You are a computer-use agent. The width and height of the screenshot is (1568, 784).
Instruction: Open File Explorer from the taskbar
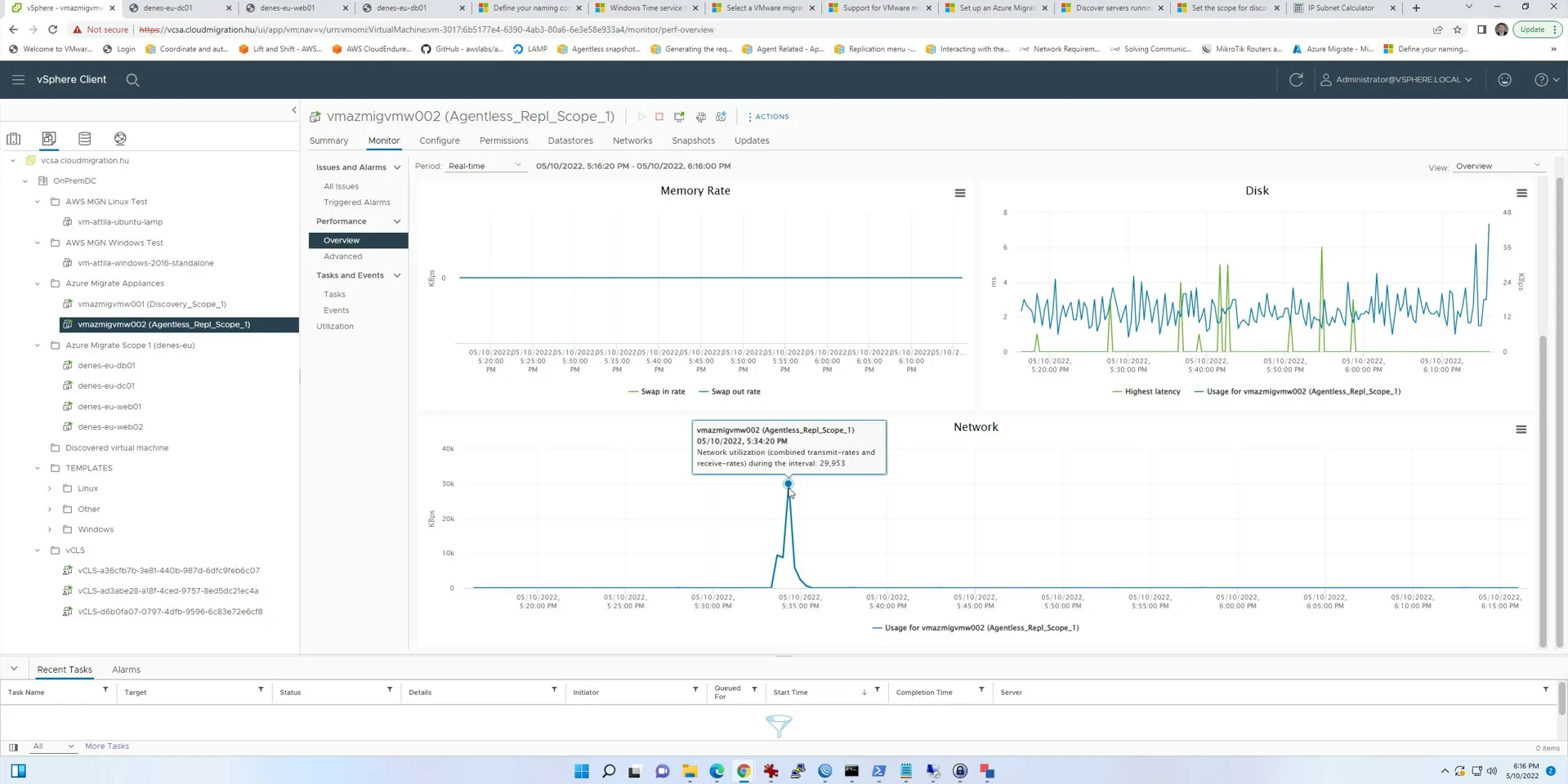690,771
